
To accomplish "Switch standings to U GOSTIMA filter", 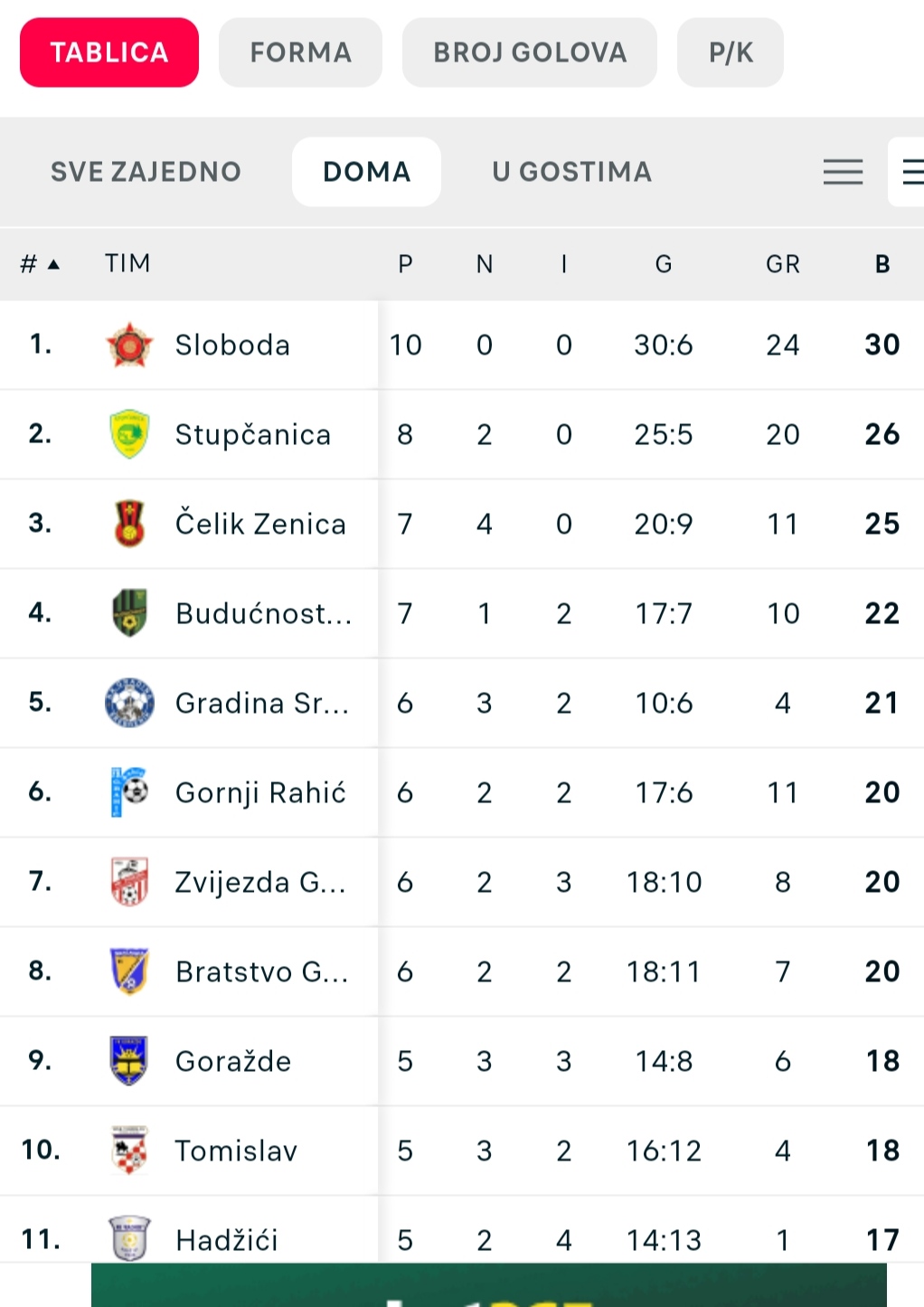I will [x=571, y=172].
